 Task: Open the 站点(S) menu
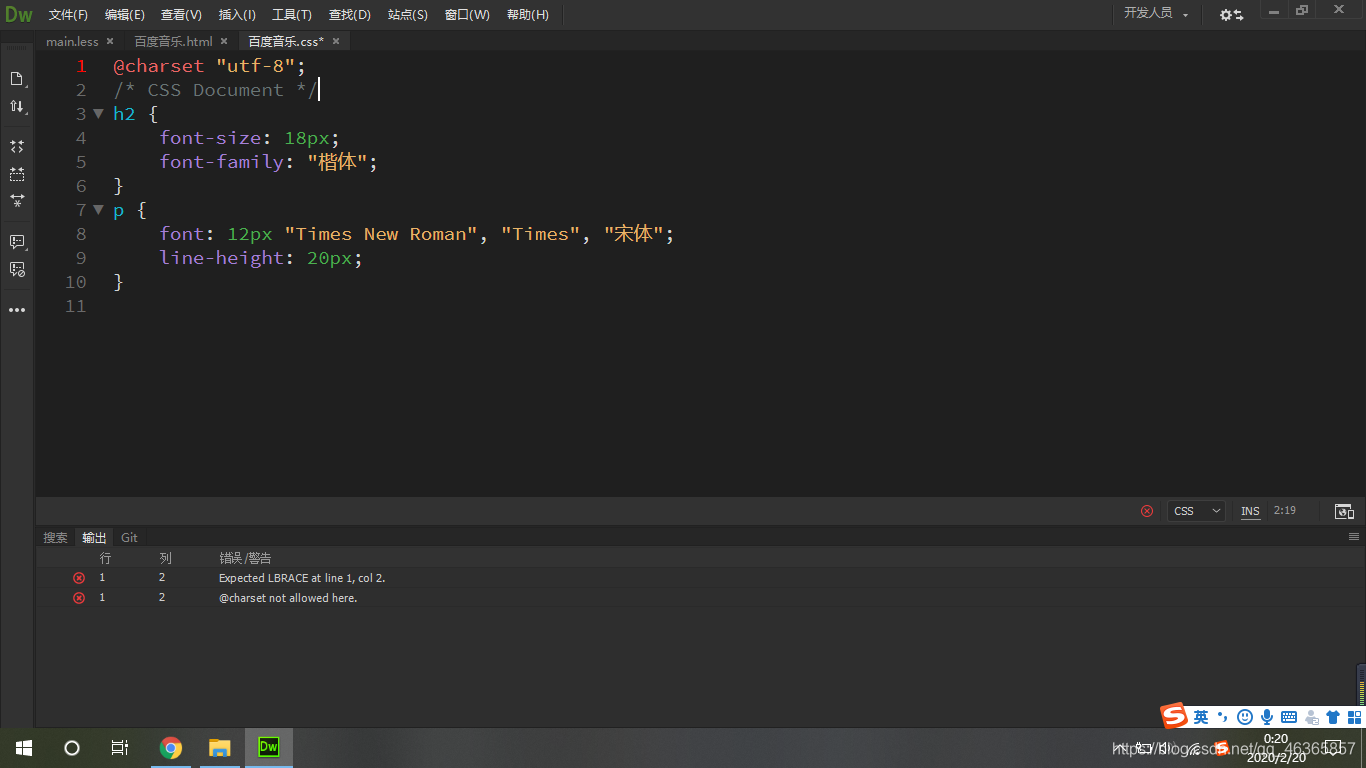(408, 15)
